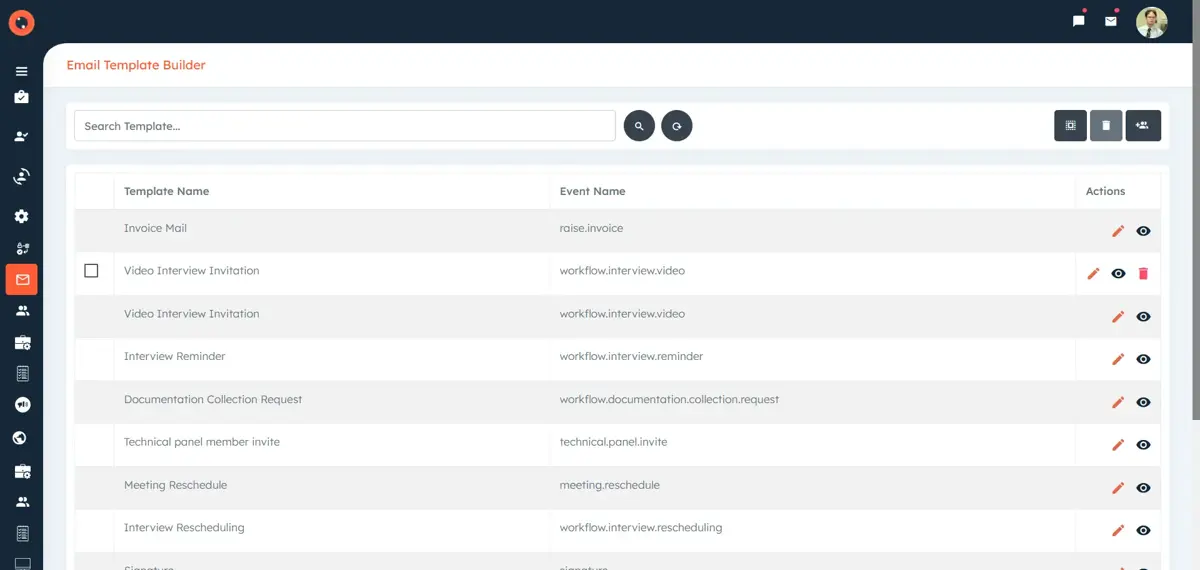
Task: Edit the Interview Reminder template
Action: click(x=1118, y=359)
